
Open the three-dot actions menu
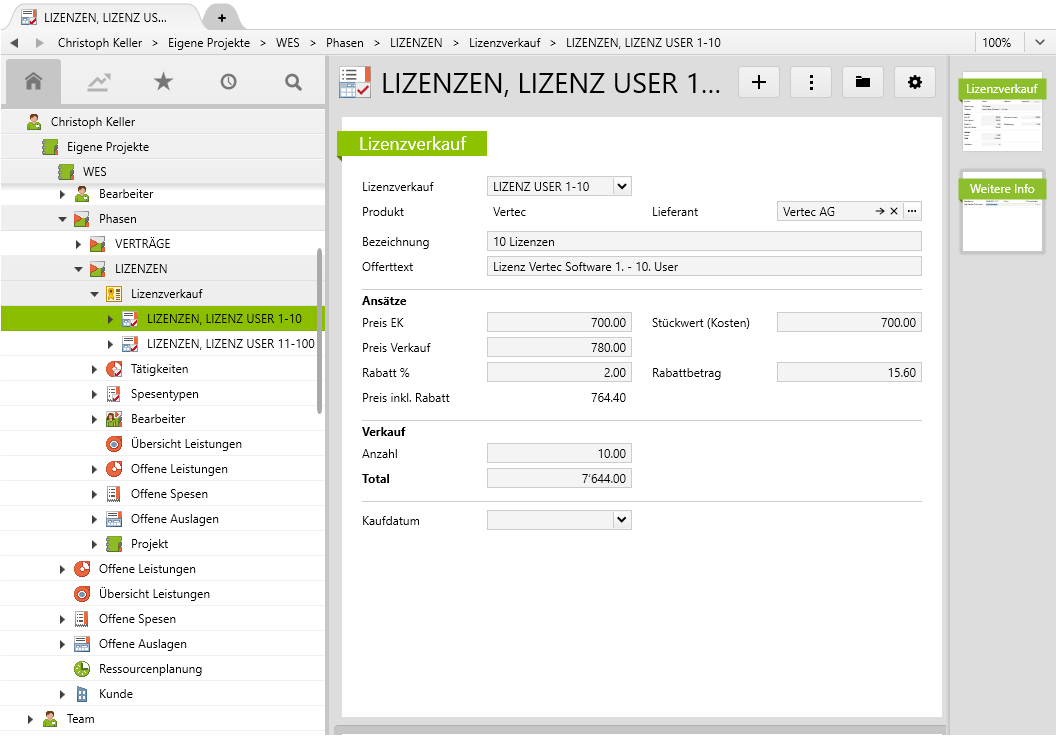811,83
